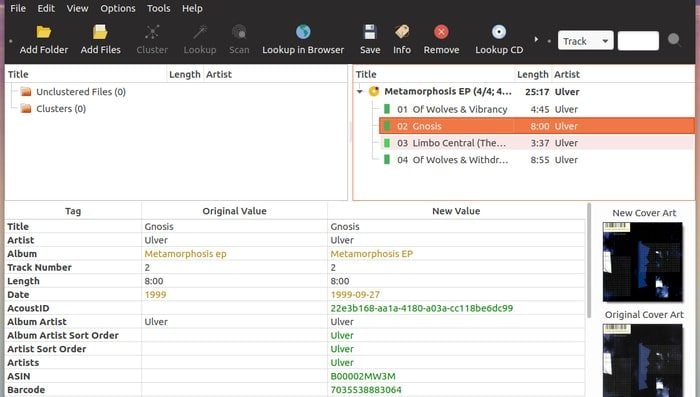Open the Options menu
This screenshot has width=700, height=397.
tap(118, 8)
